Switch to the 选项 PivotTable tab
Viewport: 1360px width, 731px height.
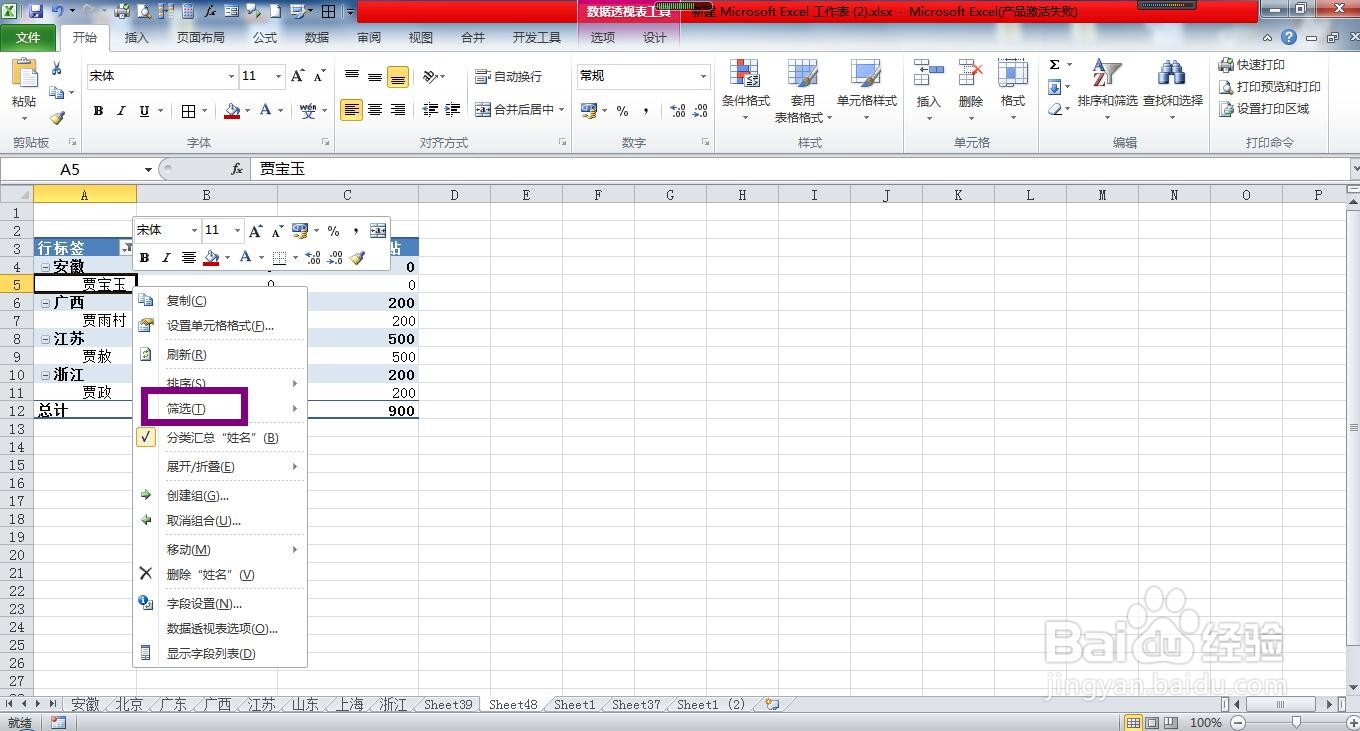tap(602, 38)
